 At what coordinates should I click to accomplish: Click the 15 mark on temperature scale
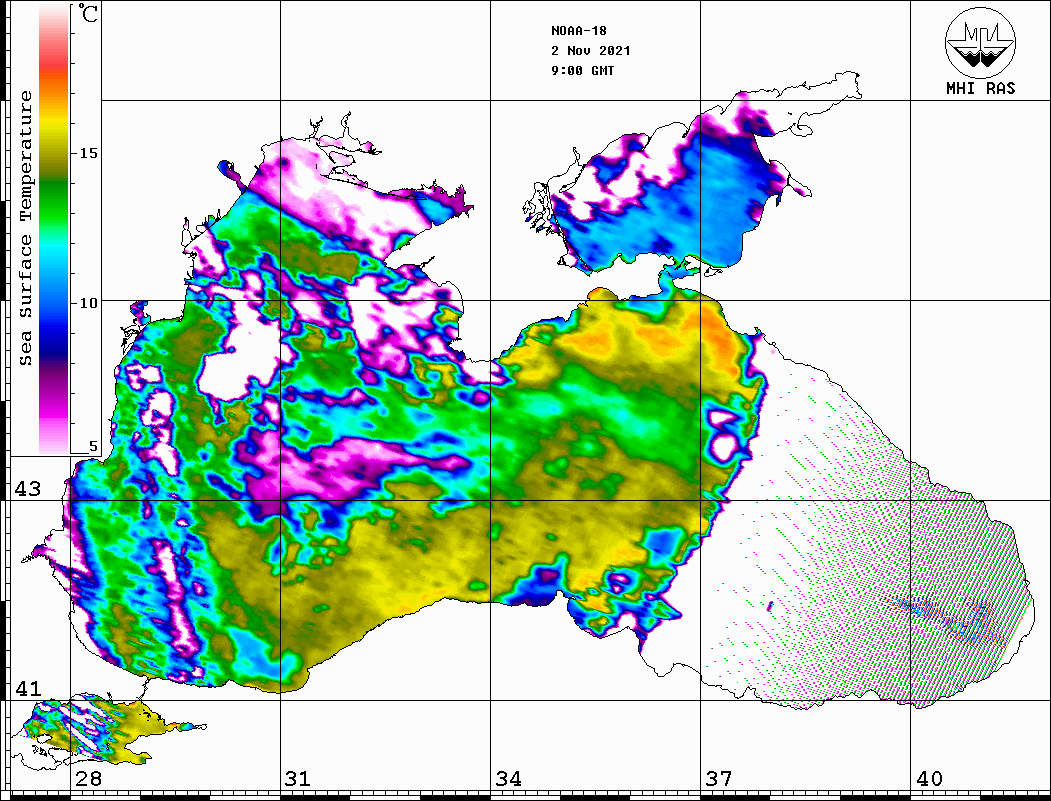88,153
